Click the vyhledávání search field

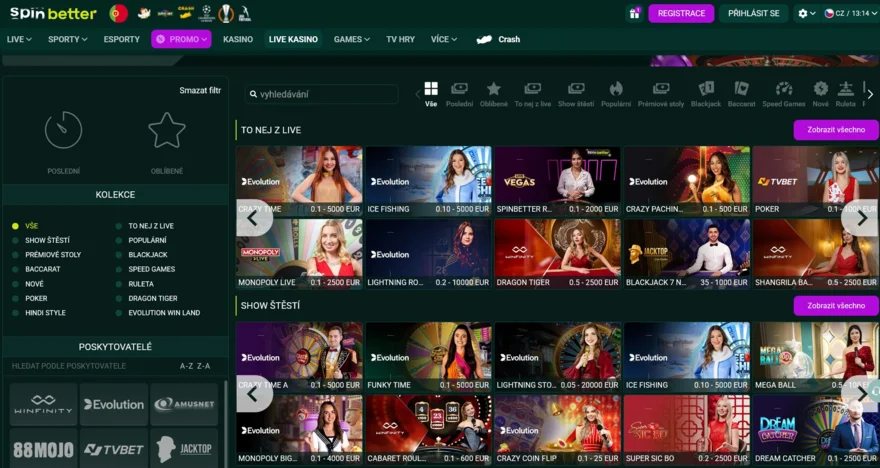click(322, 94)
